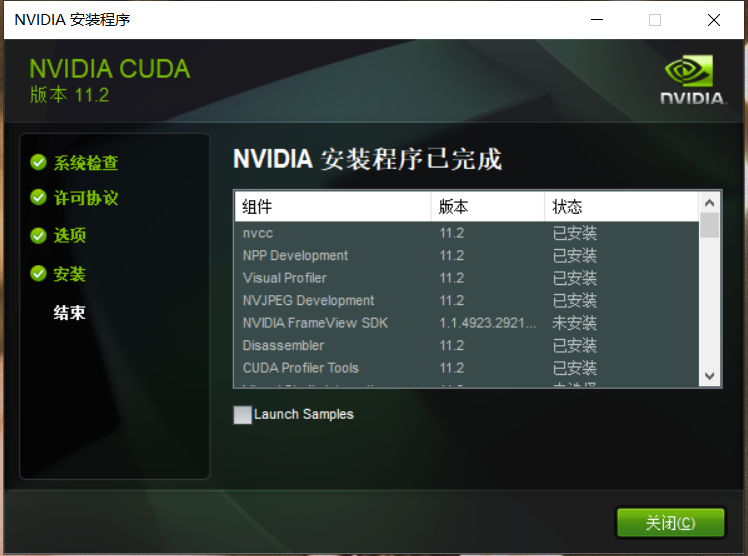This screenshot has width=748, height=556.
Task: Select the NPP Development row
Action: [x=467, y=256]
